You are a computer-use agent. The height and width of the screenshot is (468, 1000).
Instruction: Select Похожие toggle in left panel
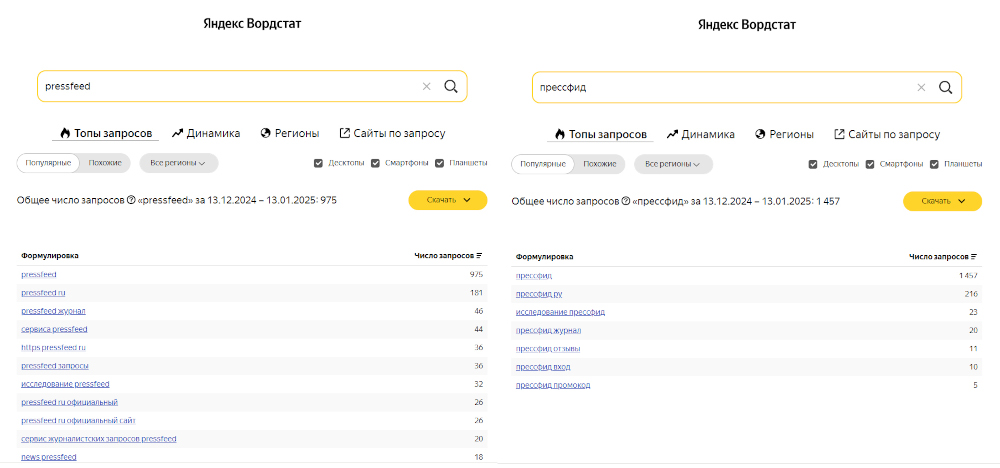(x=106, y=163)
